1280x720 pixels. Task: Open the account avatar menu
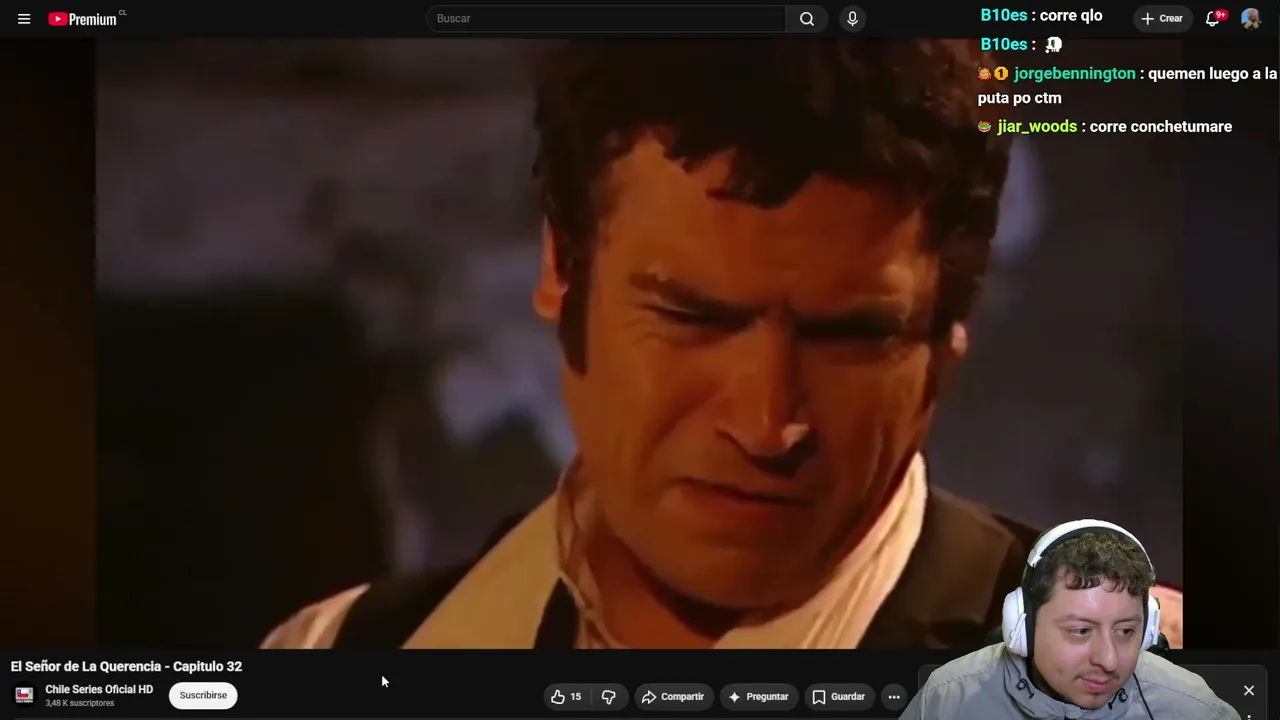pyautogui.click(x=1251, y=19)
